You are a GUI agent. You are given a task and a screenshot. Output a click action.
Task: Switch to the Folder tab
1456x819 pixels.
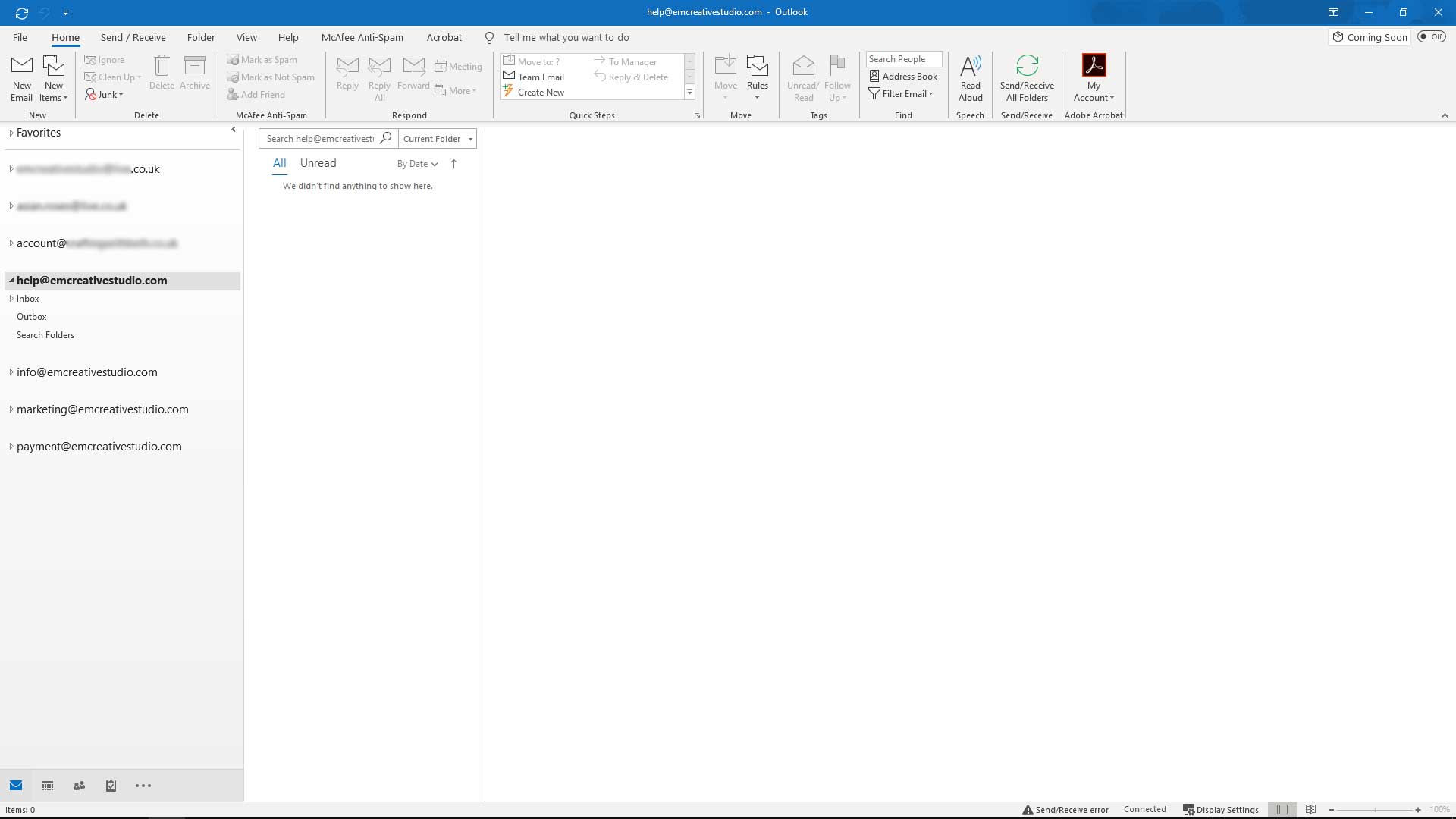point(201,37)
